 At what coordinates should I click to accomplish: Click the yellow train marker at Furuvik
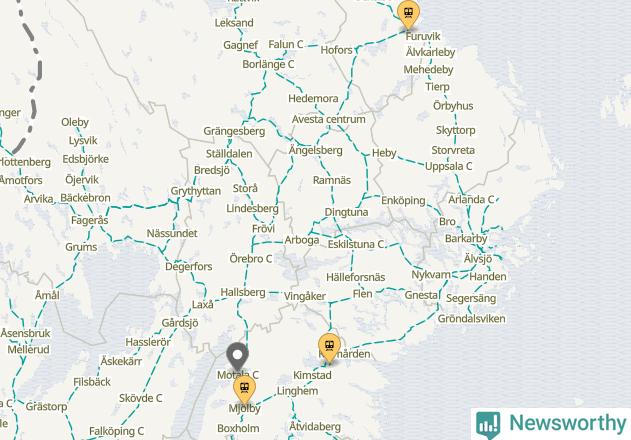point(408,14)
